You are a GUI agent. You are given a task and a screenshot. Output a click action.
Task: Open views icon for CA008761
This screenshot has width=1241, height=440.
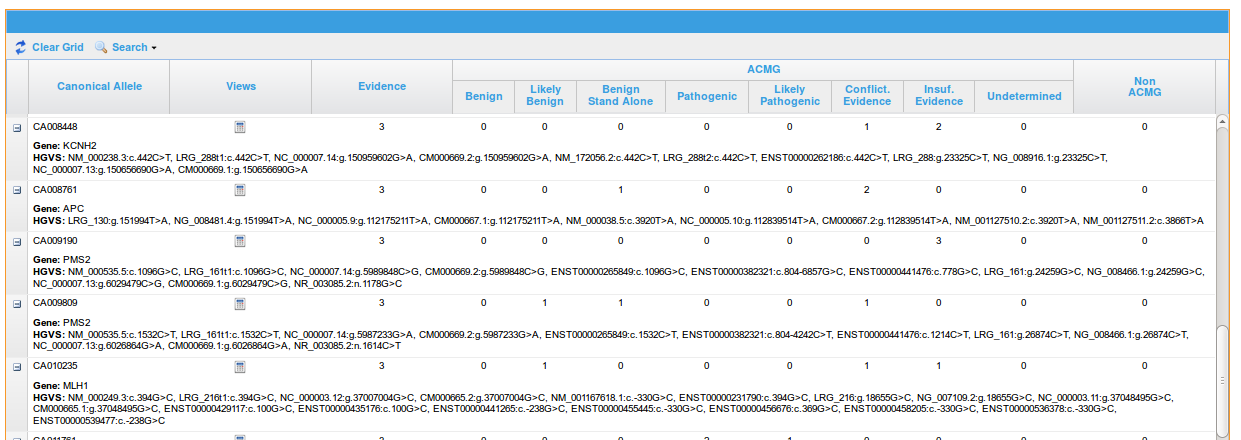240,190
